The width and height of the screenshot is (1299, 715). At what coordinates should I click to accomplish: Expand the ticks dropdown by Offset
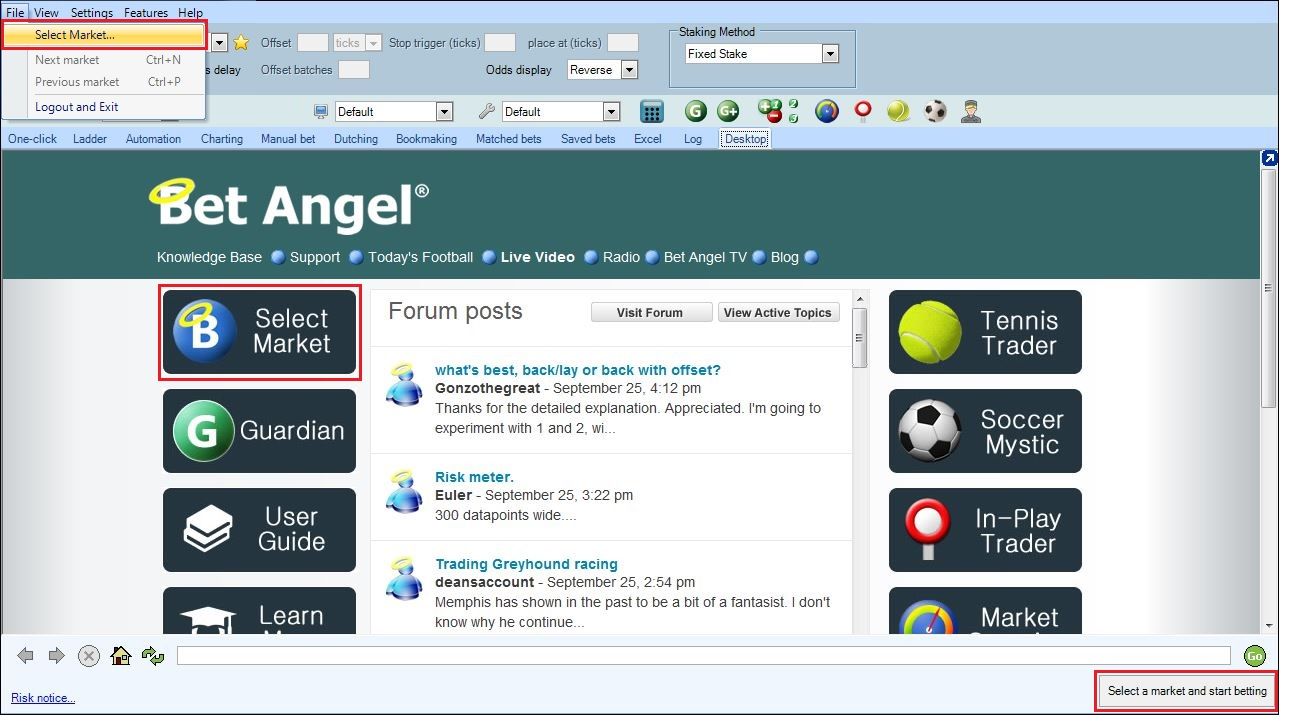coord(373,43)
